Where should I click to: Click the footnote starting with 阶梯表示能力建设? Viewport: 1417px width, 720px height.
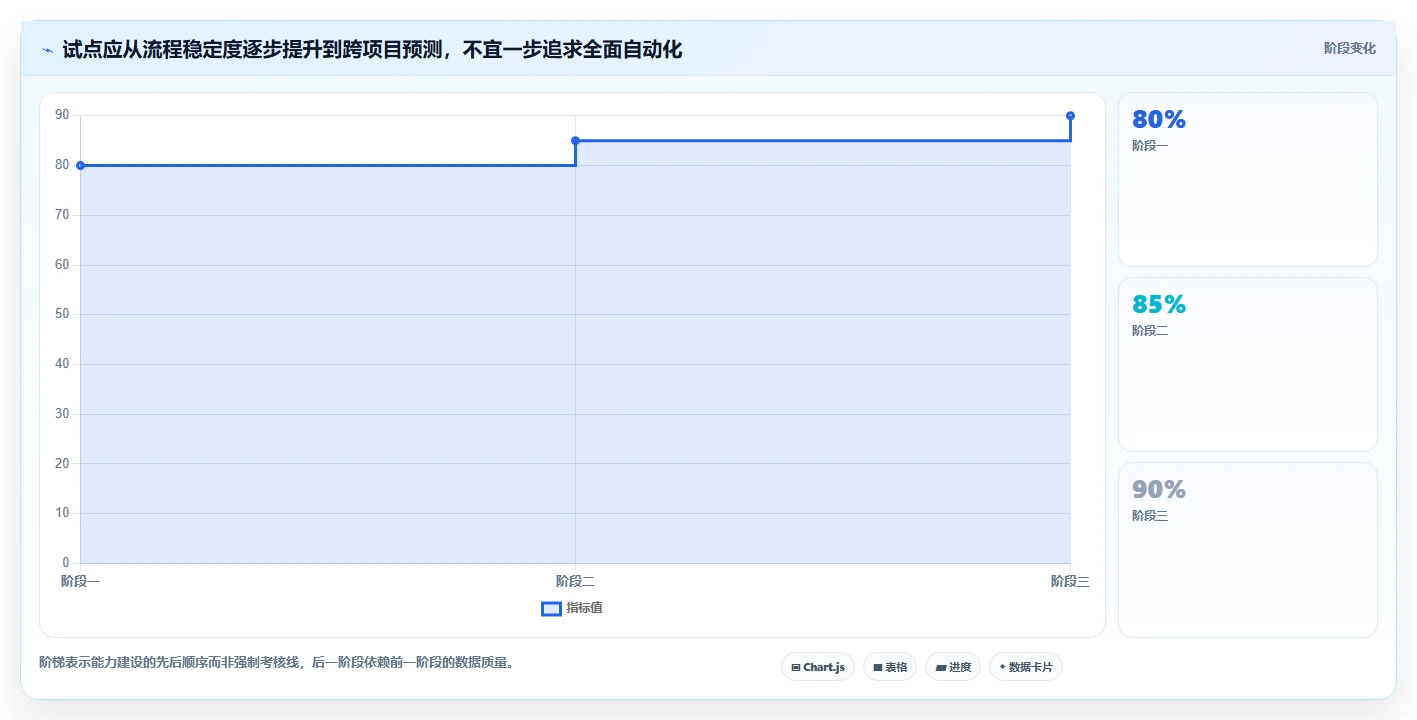[277, 662]
